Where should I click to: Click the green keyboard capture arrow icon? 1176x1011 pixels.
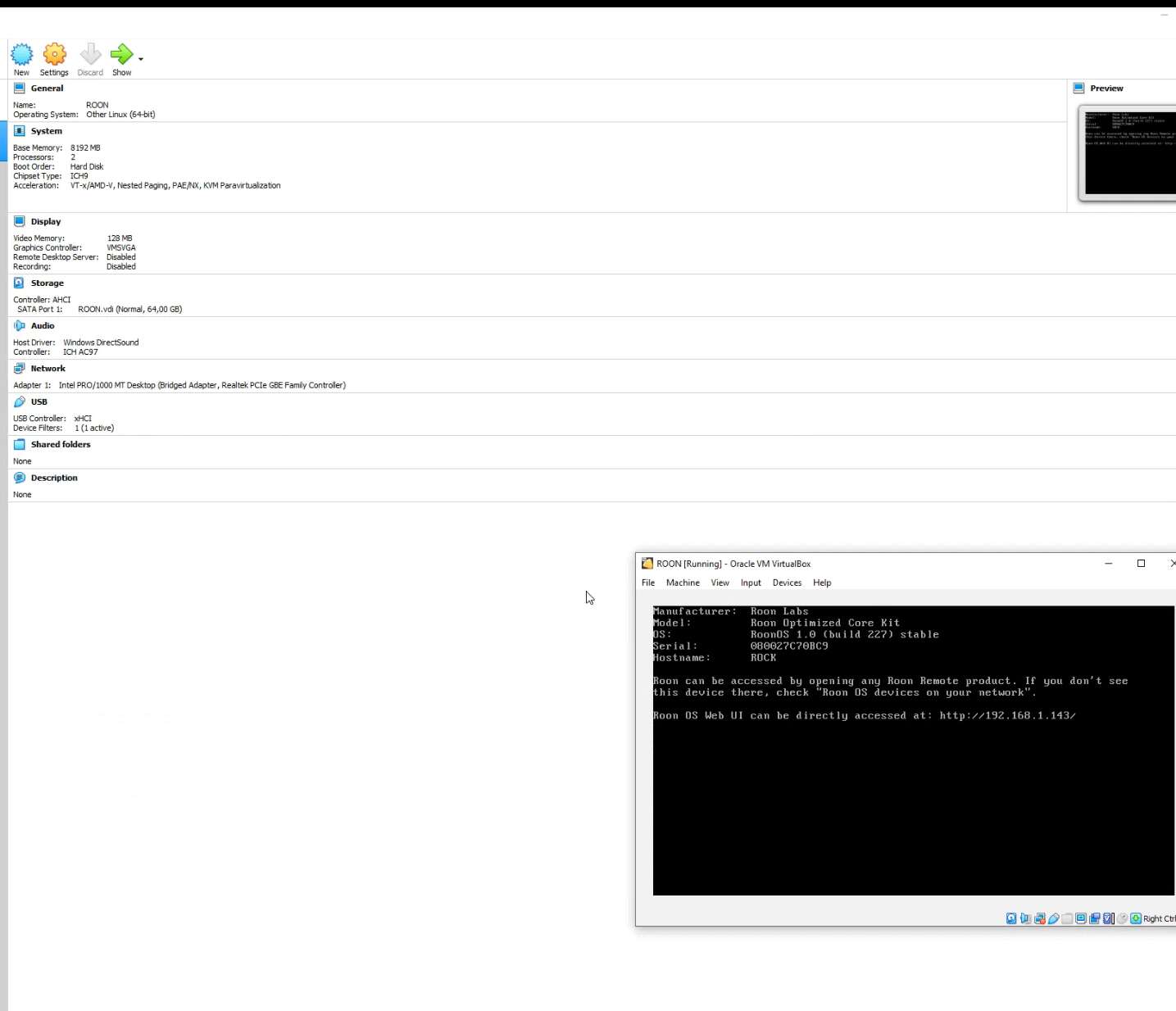[x=1136, y=918]
